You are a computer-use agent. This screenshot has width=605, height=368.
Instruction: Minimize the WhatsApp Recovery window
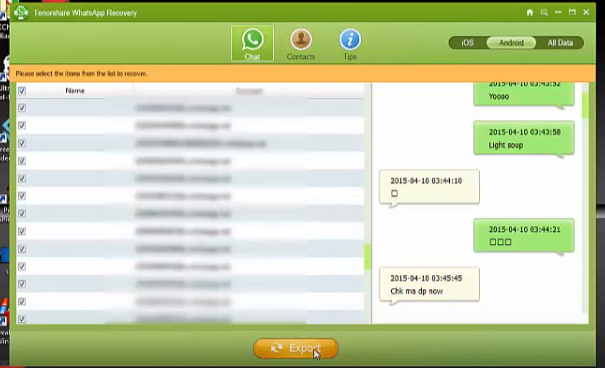click(558, 12)
